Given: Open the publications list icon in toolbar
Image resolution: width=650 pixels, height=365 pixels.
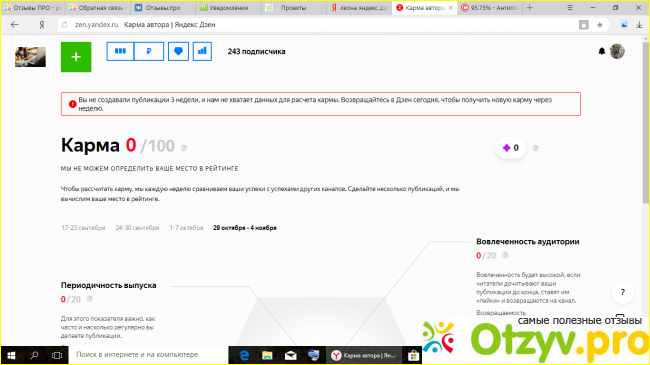Looking at the screenshot, I should coord(120,51).
